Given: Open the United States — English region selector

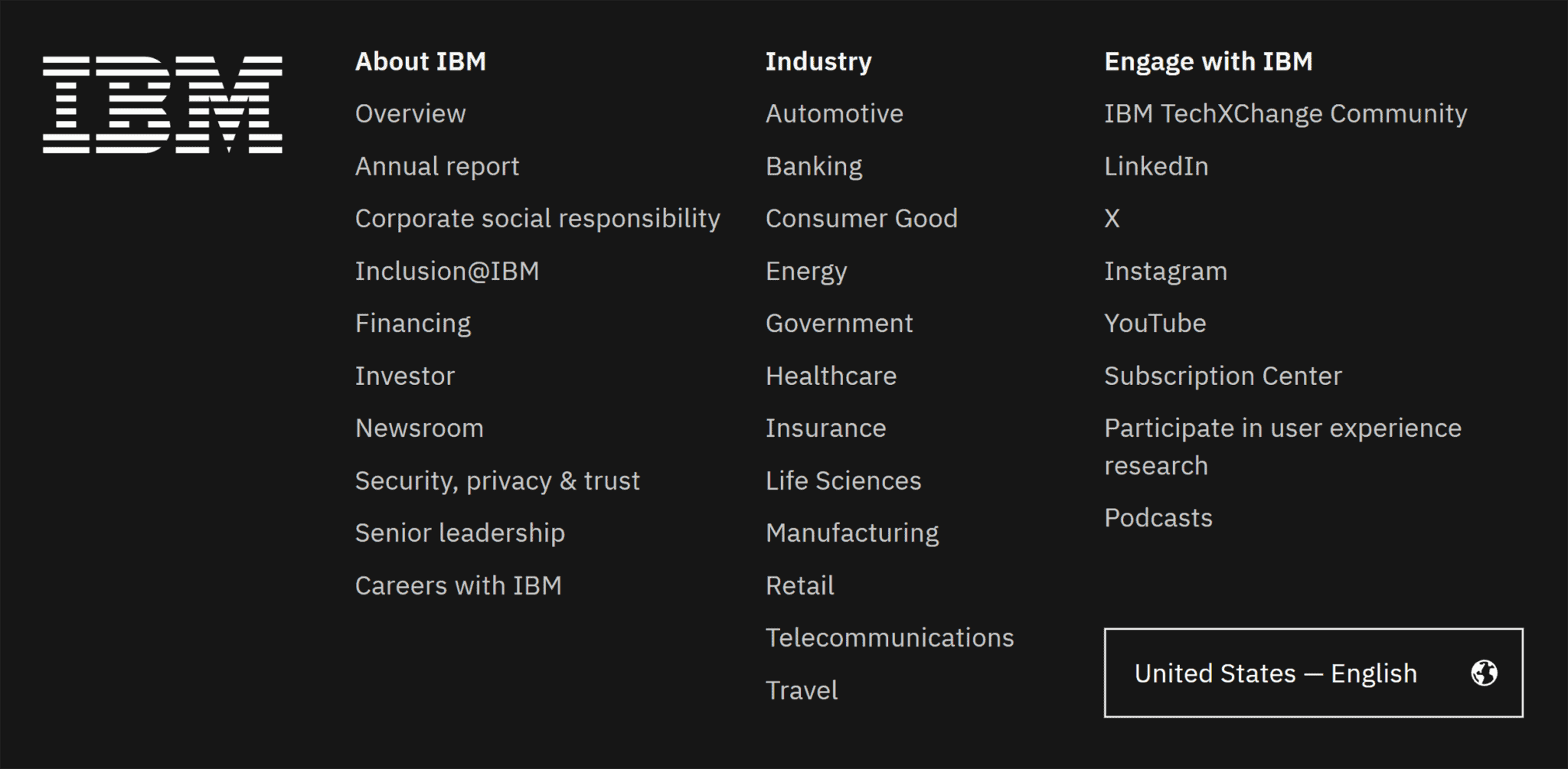Looking at the screenshot, I should click(x=1314, y=673).
